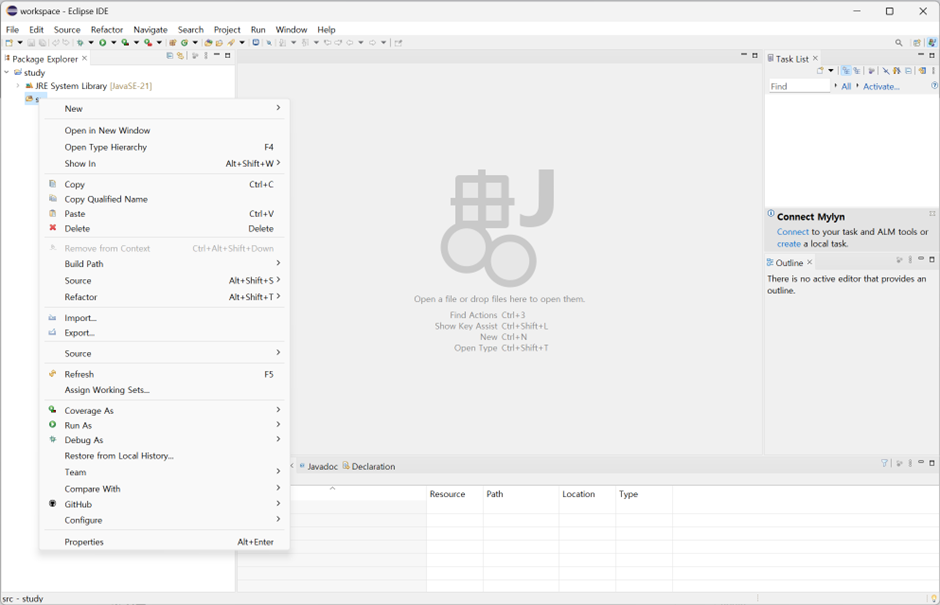
Task: Click the Show Tasks UI Legend help icon
Action: 935,86
